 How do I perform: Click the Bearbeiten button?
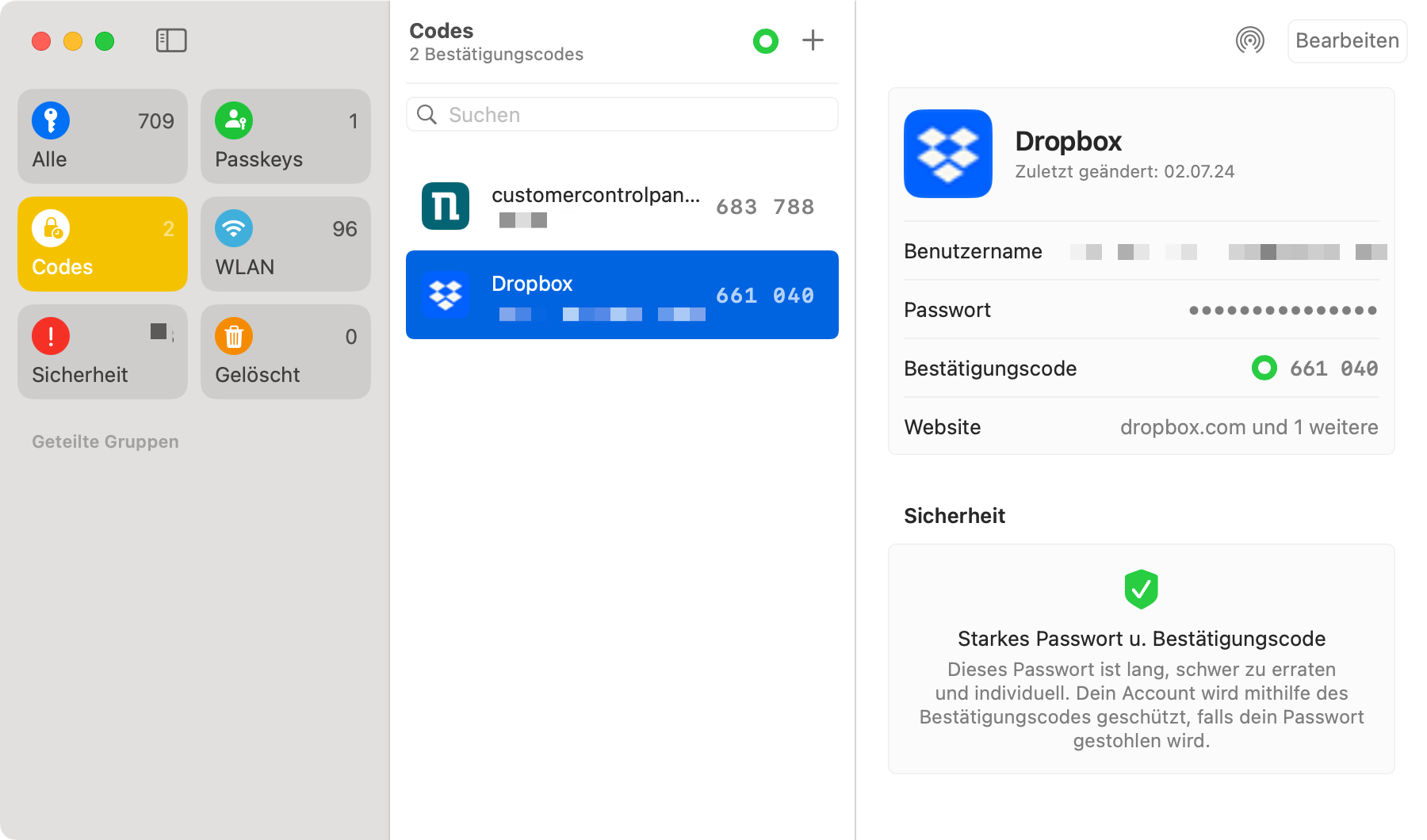point(1347,40)
